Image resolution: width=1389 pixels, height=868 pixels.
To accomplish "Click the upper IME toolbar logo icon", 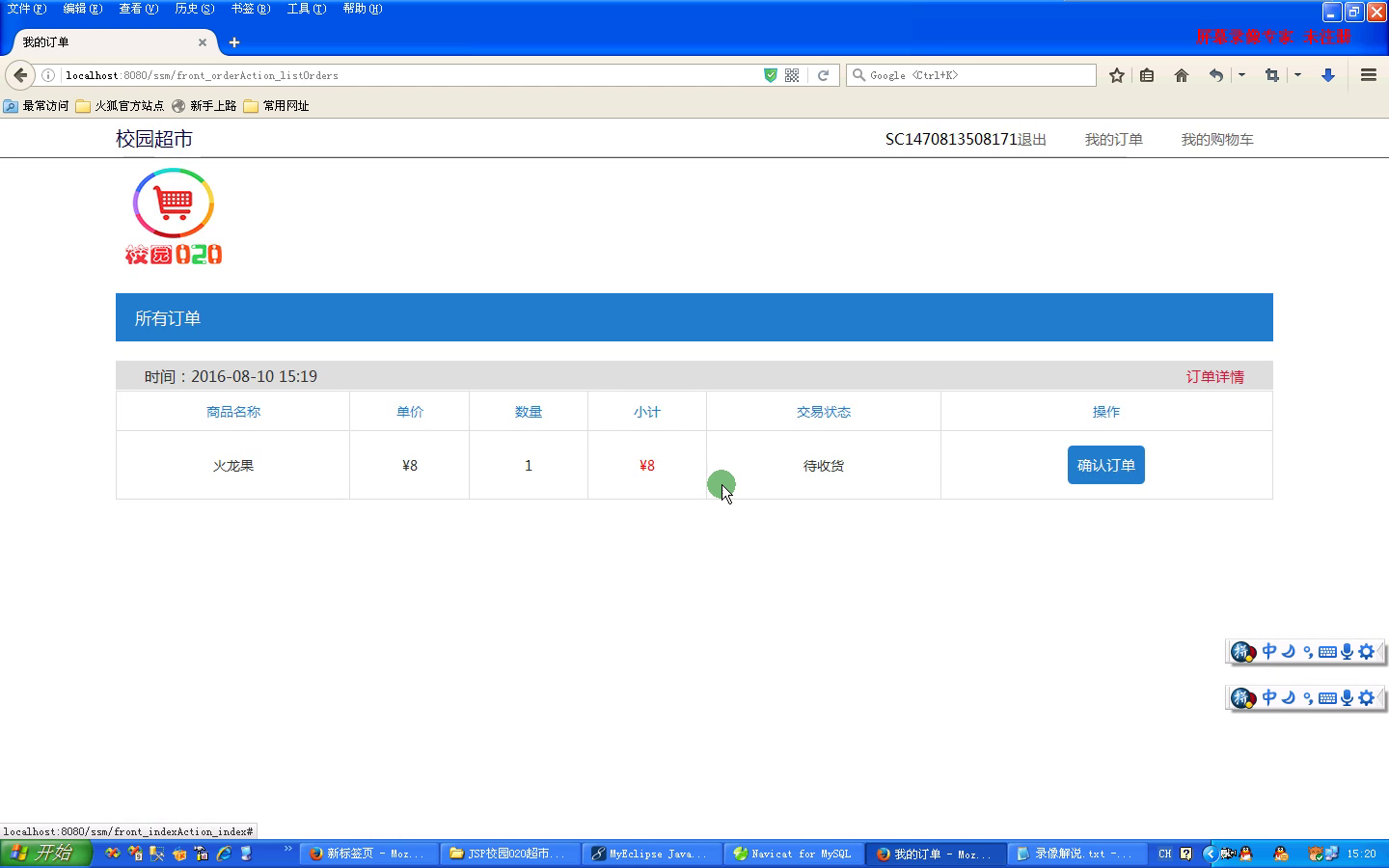I will coord(1243,652).
